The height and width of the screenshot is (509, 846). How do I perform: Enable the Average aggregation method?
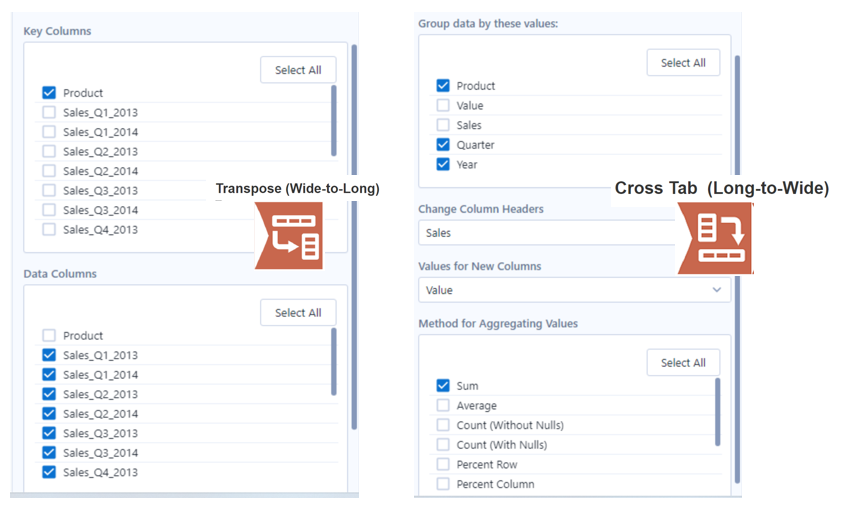443,405
